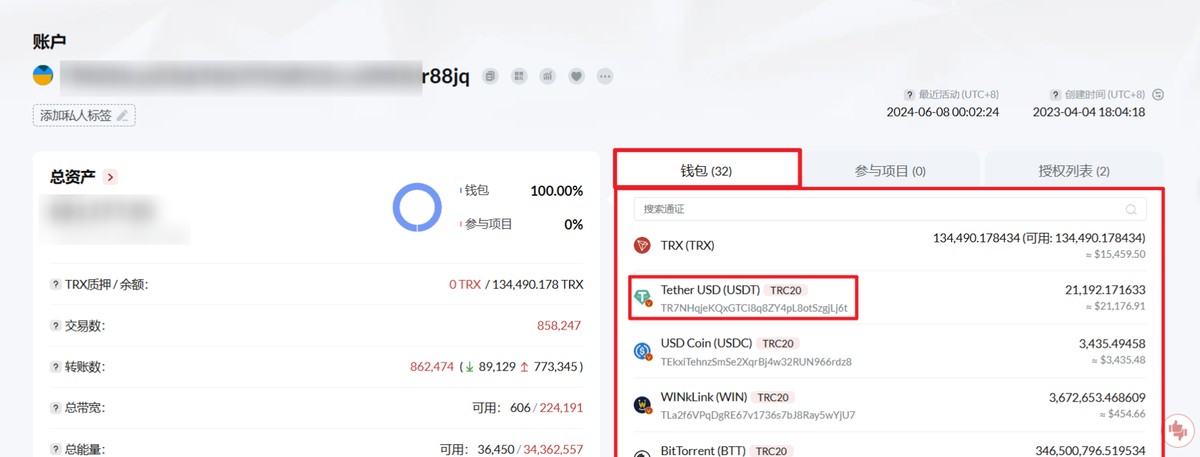Open the three-dot more options menu
The image size is (1200, 457).
click(605, 76)
